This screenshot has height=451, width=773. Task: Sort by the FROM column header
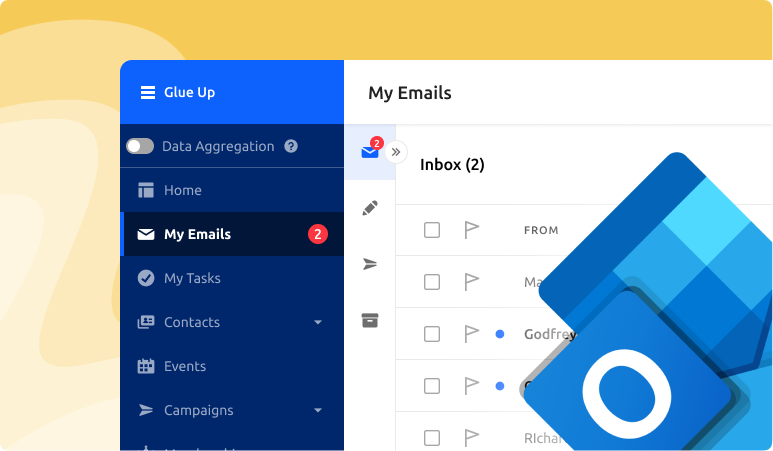[x=541, y=230]
